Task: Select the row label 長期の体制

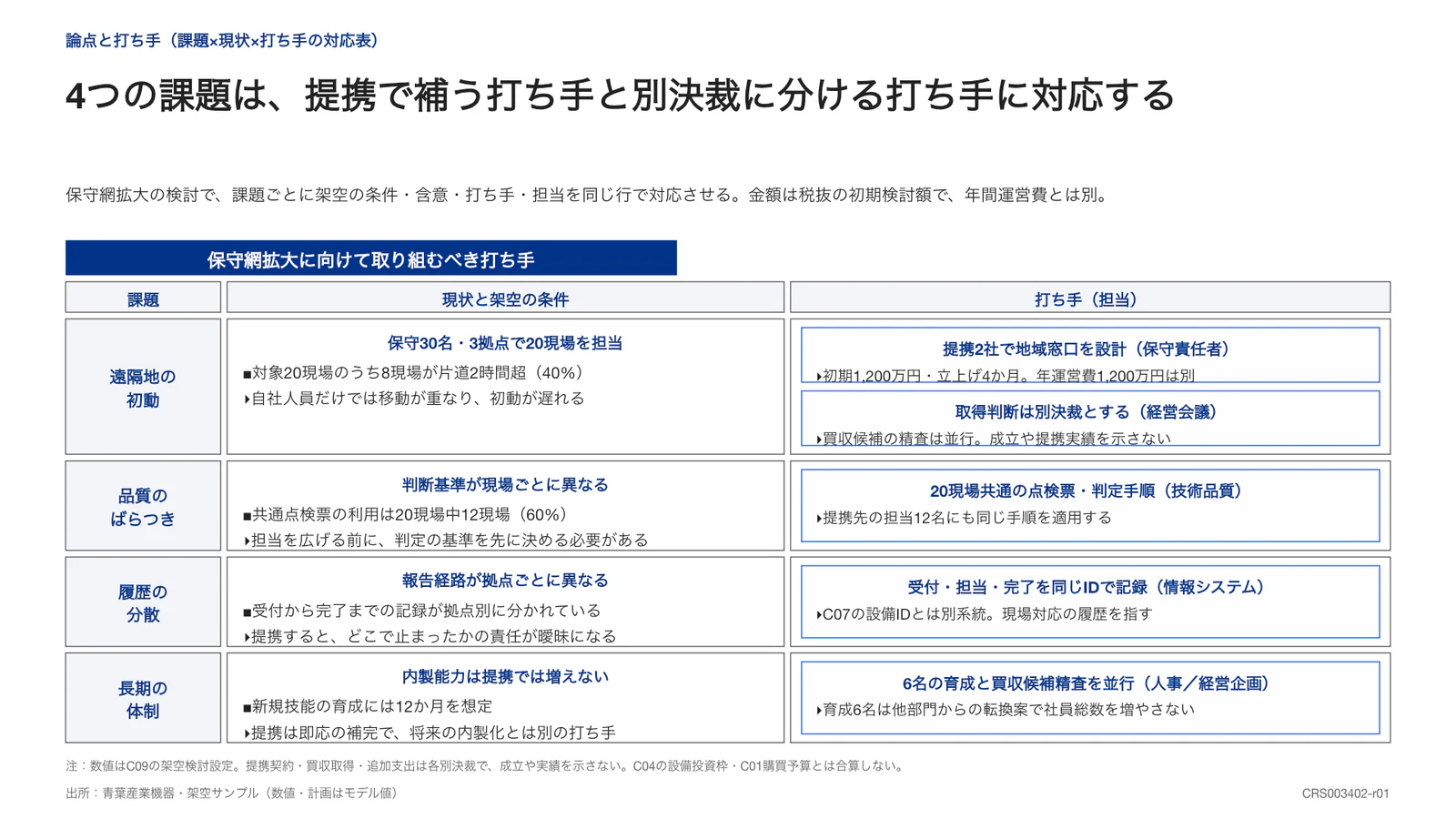Action: 143,699
